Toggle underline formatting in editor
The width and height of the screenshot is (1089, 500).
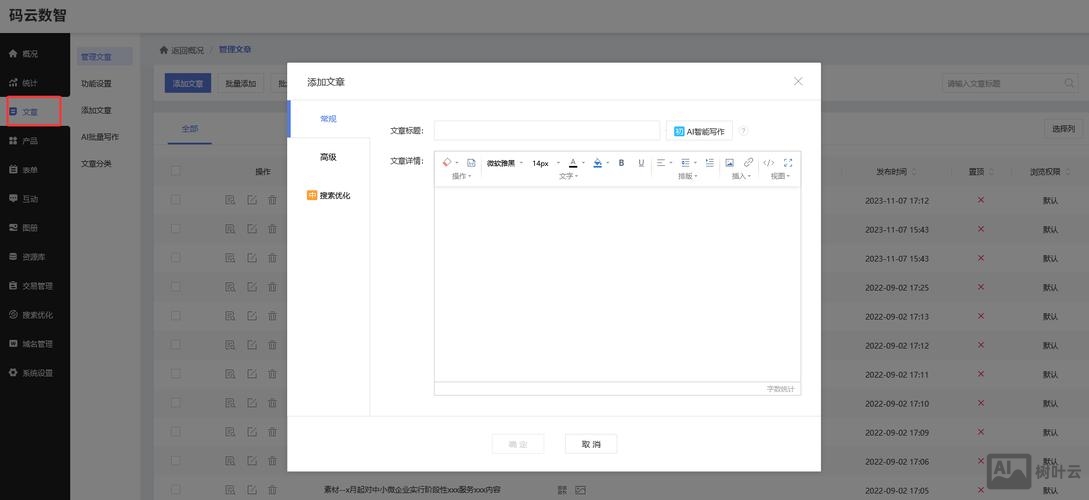tap(641, 163)
